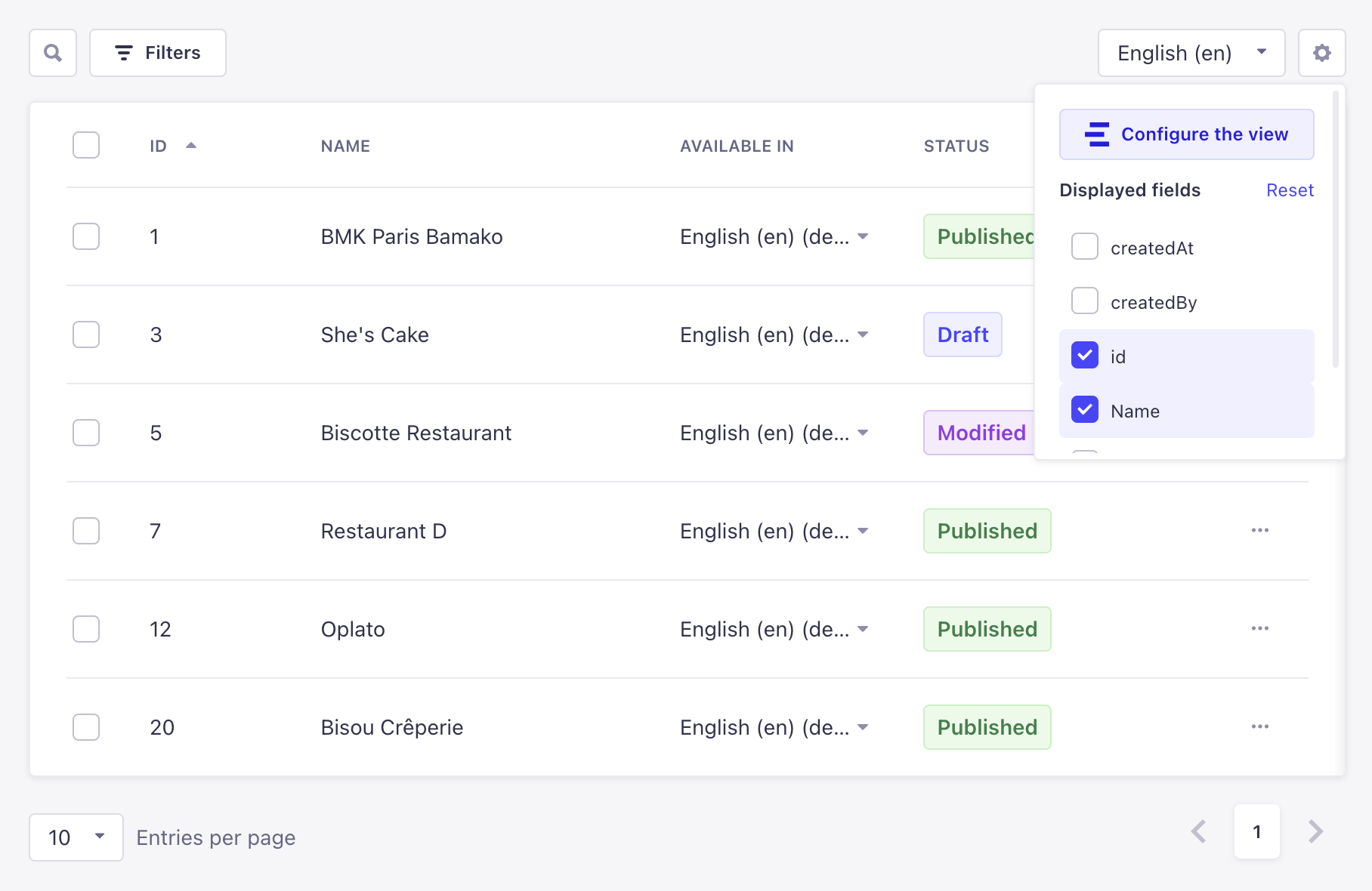Reset the displayed fields
This screenshot has height=891, width=1372.
[x=1290, y=190]
